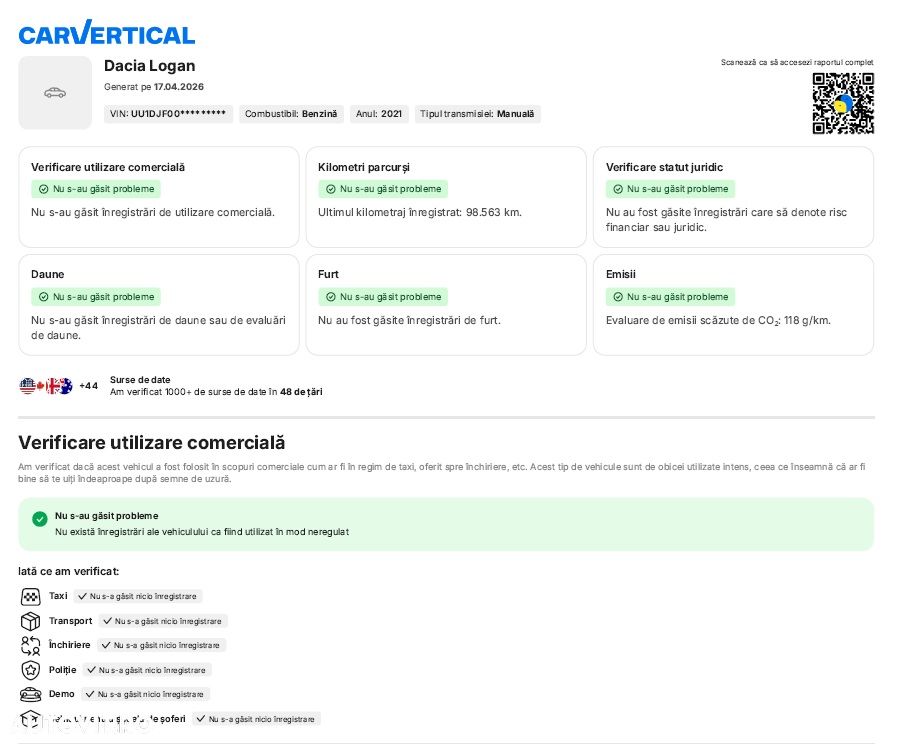Click Nu au fost găsite înregistrări de furt text
The width and height of the screenshot is (899, 744).
pos(409,320)
